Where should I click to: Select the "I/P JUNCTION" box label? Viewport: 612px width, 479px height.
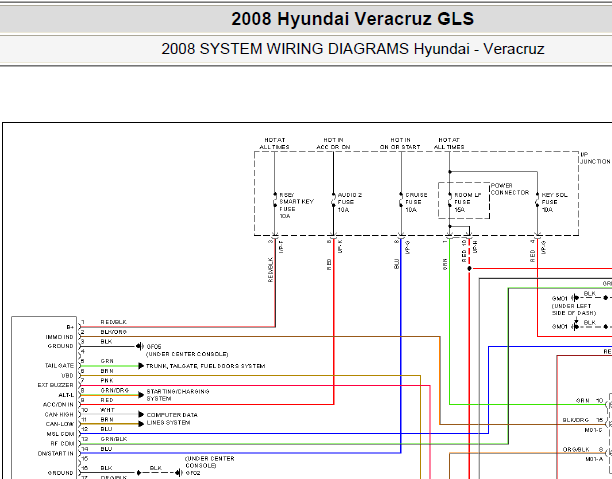pyautogui.click(x=595, y=158)
